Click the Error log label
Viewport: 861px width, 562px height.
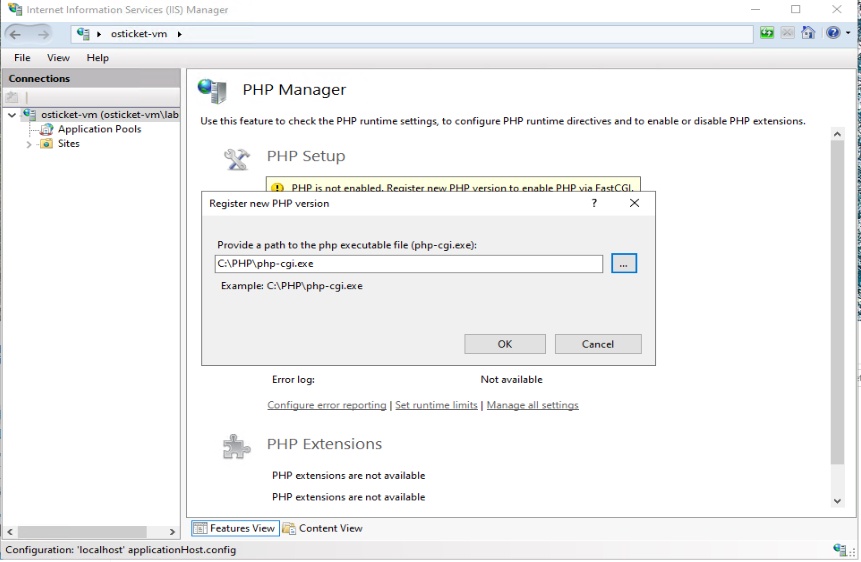293,380
